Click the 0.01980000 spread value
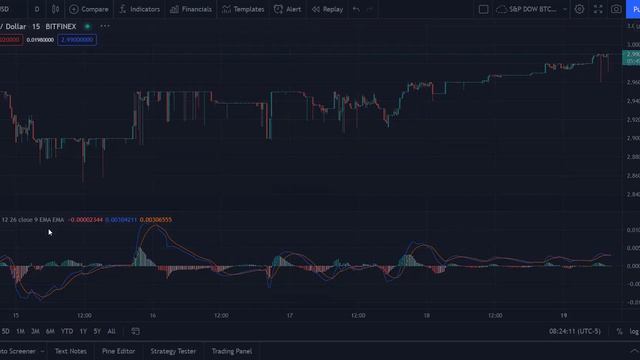640x360 pixels. point(40,40)
